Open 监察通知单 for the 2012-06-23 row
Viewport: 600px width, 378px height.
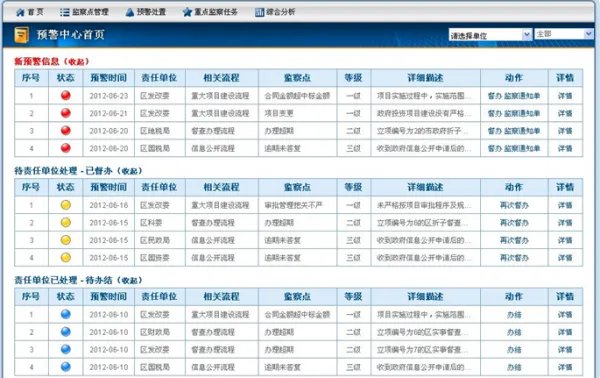click(x=522, y=96)
